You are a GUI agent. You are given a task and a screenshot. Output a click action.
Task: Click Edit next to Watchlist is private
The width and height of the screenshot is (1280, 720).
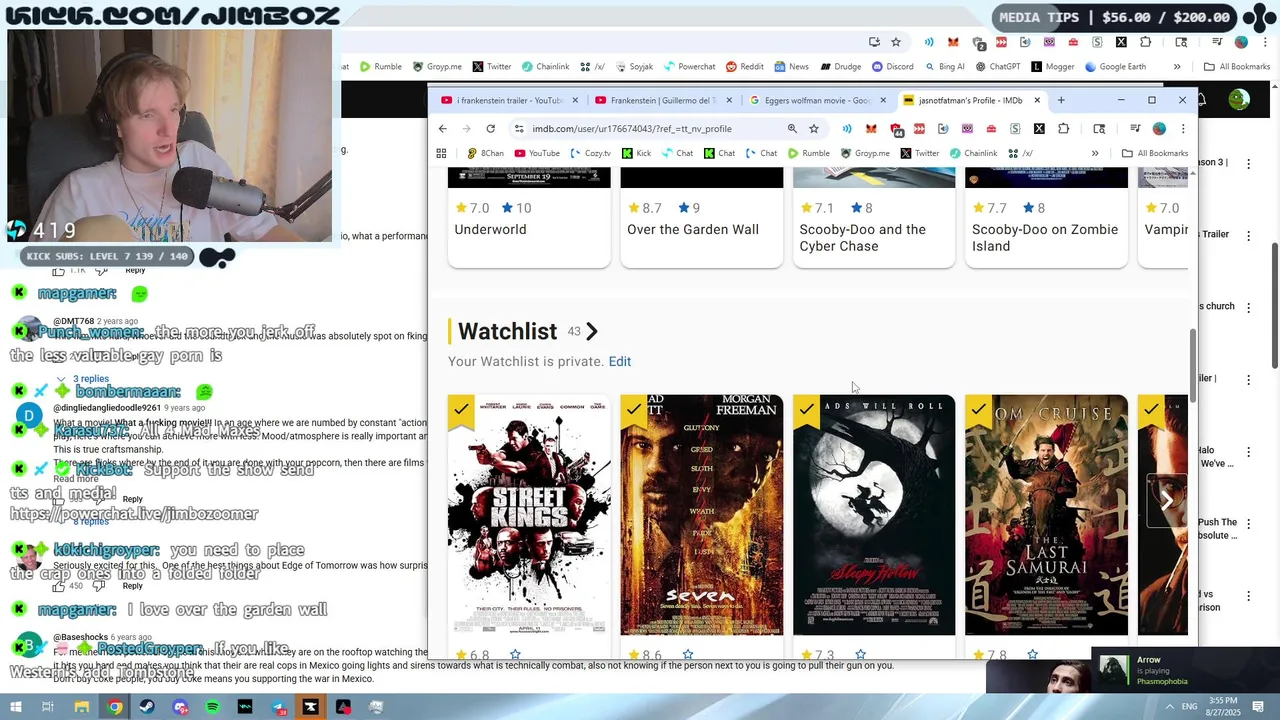point(619,361)
